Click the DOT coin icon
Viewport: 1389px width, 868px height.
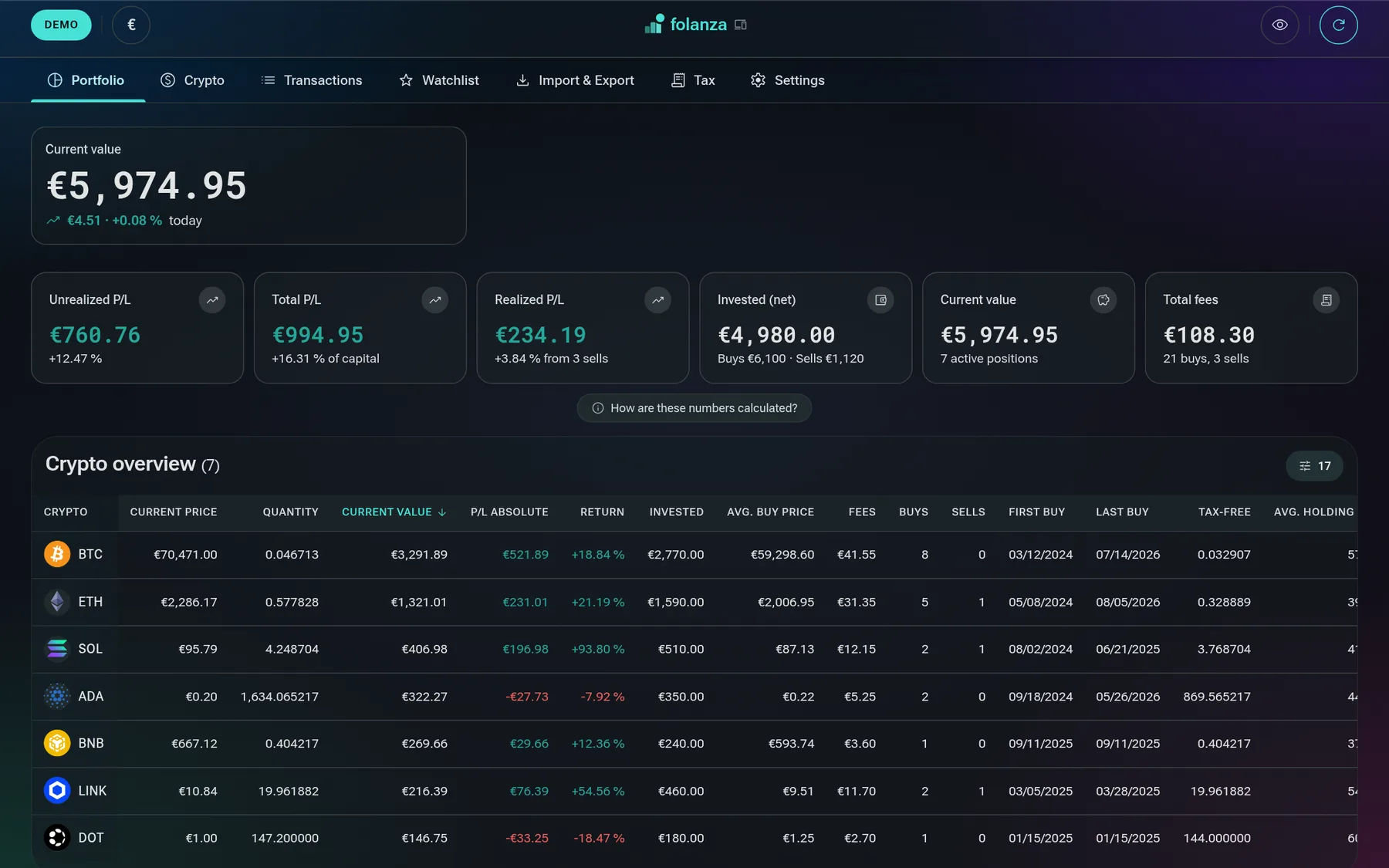point(57,838)
